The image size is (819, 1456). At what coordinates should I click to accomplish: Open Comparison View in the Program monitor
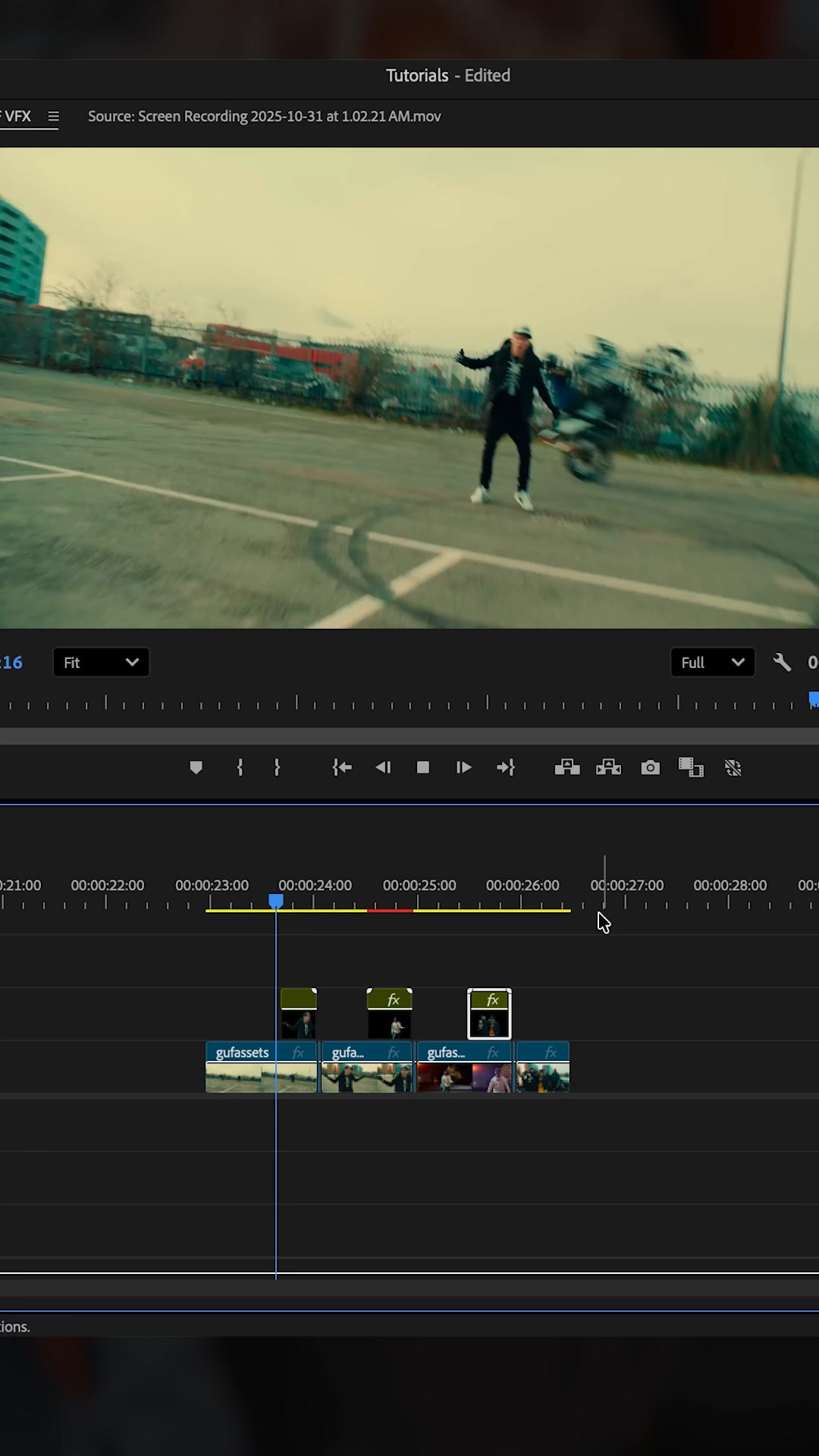[x=691, y=767]
